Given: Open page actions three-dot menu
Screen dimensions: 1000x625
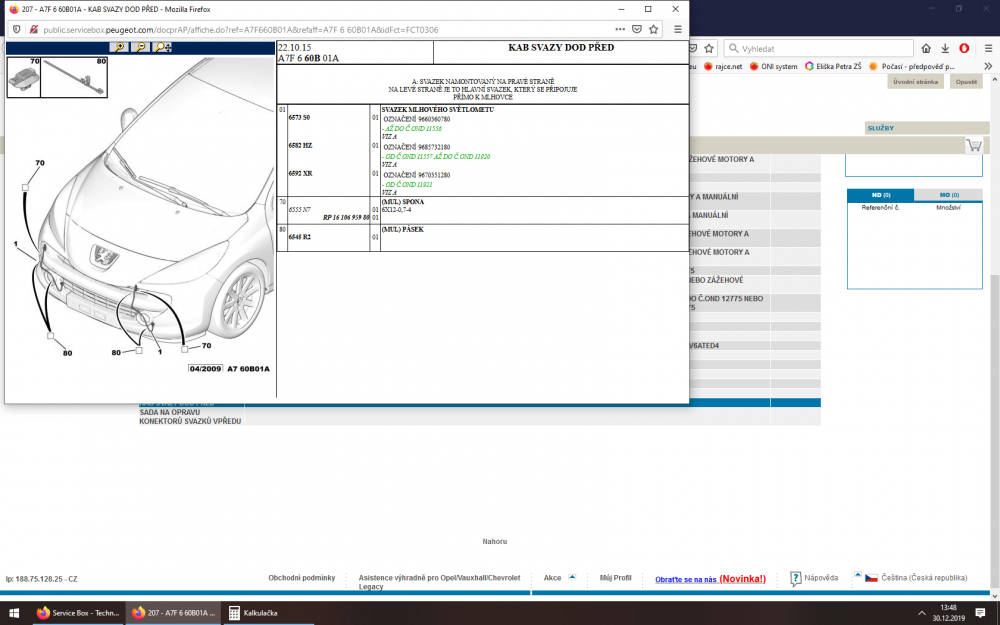Looking at the screenshot, I should tap(620, 29).
